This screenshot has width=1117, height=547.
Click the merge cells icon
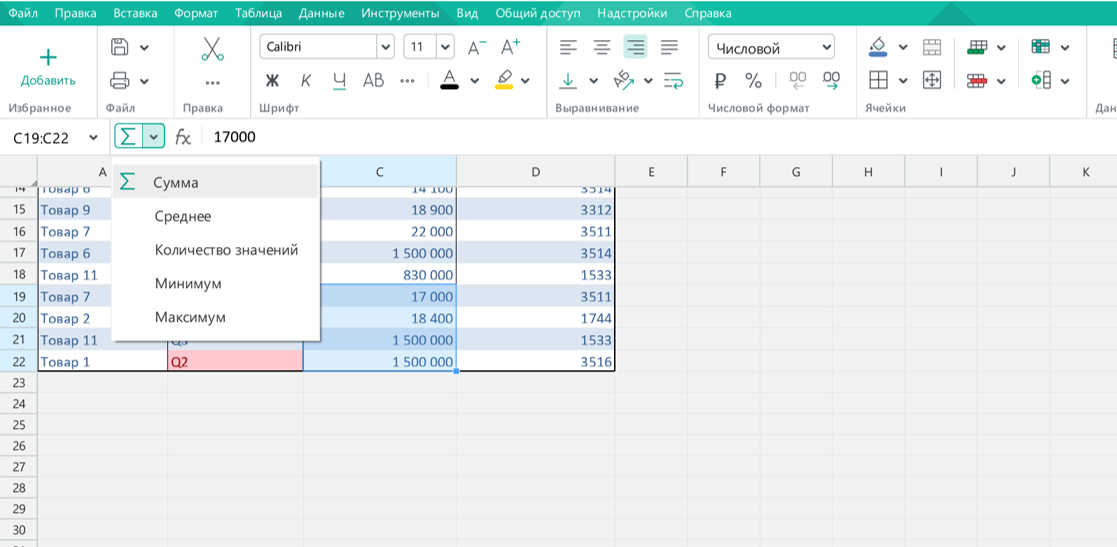(x=932, y=47)
